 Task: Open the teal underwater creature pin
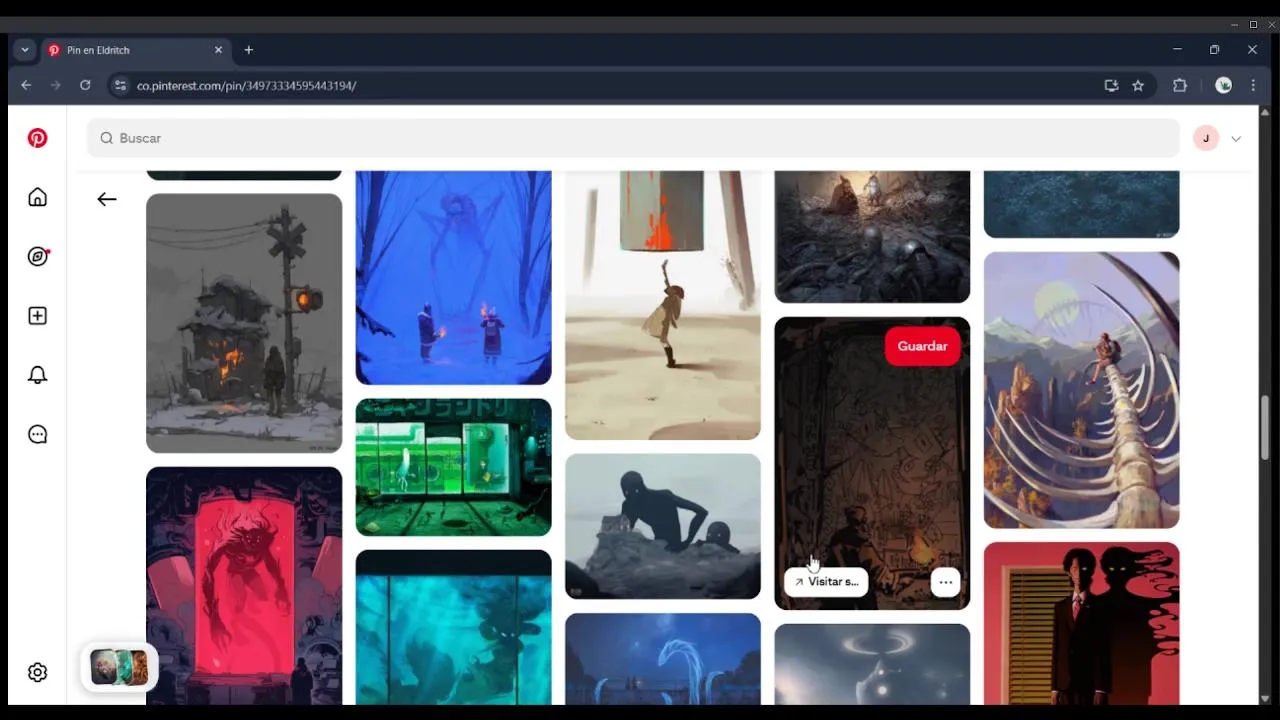tap(453, 628)
